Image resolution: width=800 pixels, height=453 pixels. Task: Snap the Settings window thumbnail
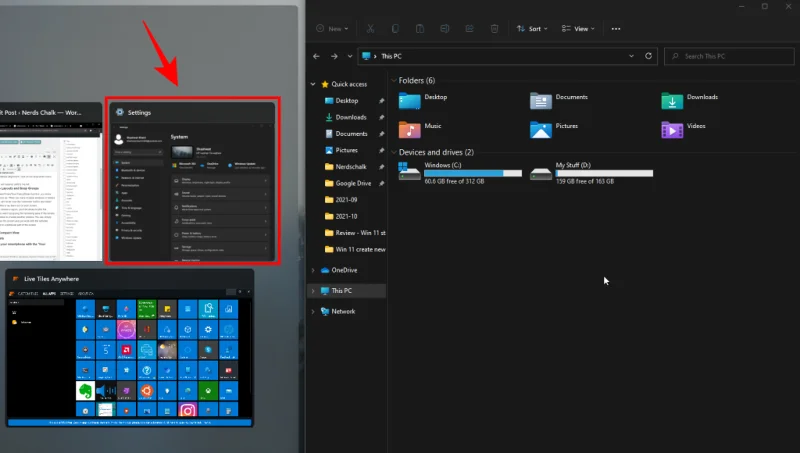point(192,181)
